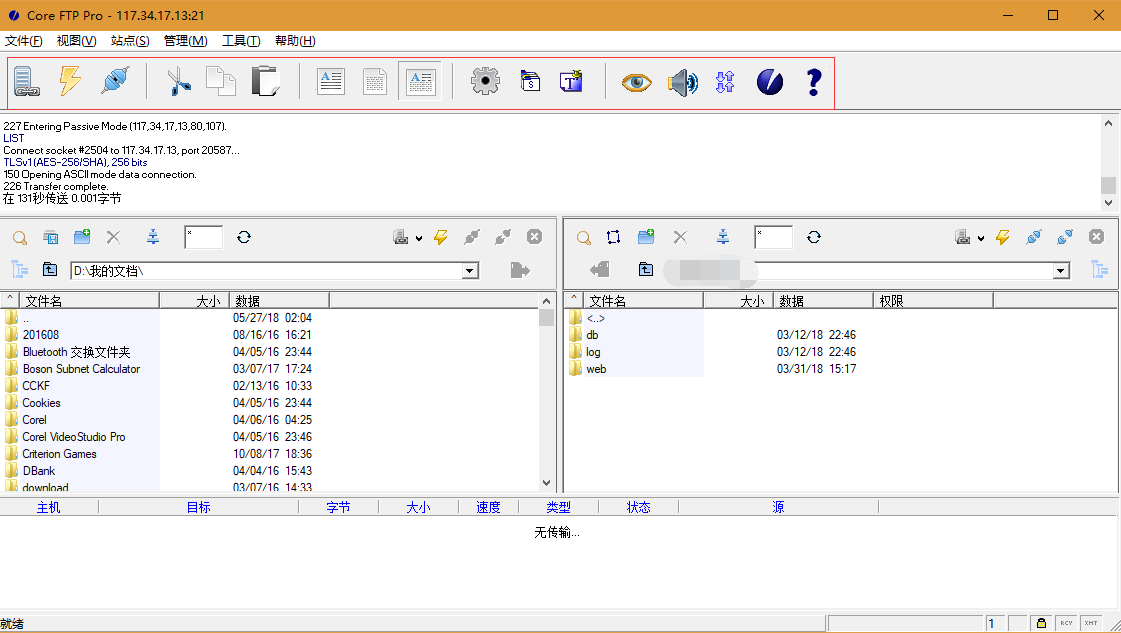Click the Core FTP round logo icon
The height and width of the screenshot is (633, 1121).
point(770,82)
